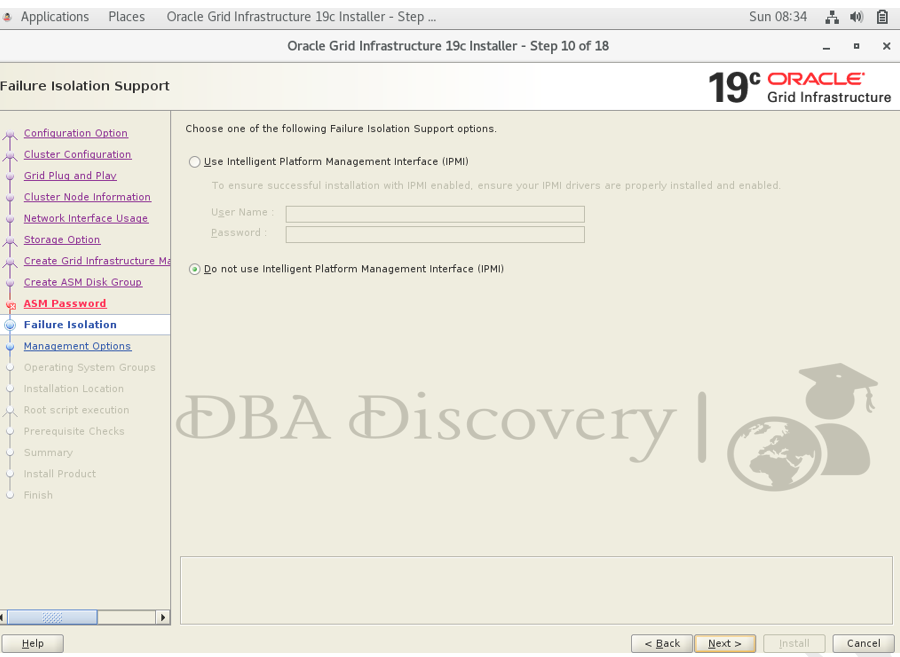Maximize the installer window
The image size is (900, 657).
coord(856,46)
